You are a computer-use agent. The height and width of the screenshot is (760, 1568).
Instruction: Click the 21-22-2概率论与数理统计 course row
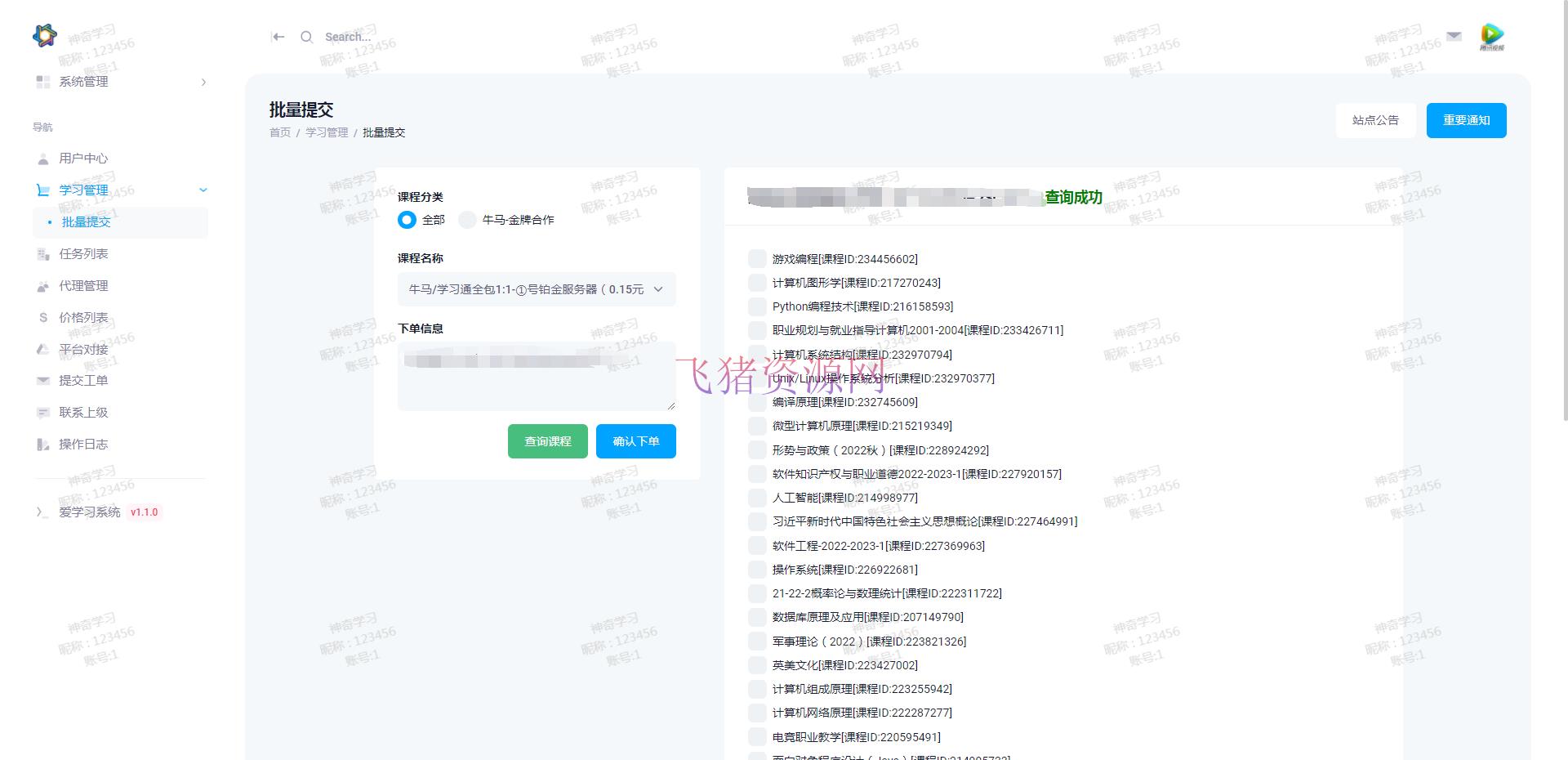[x=887, y=593]
